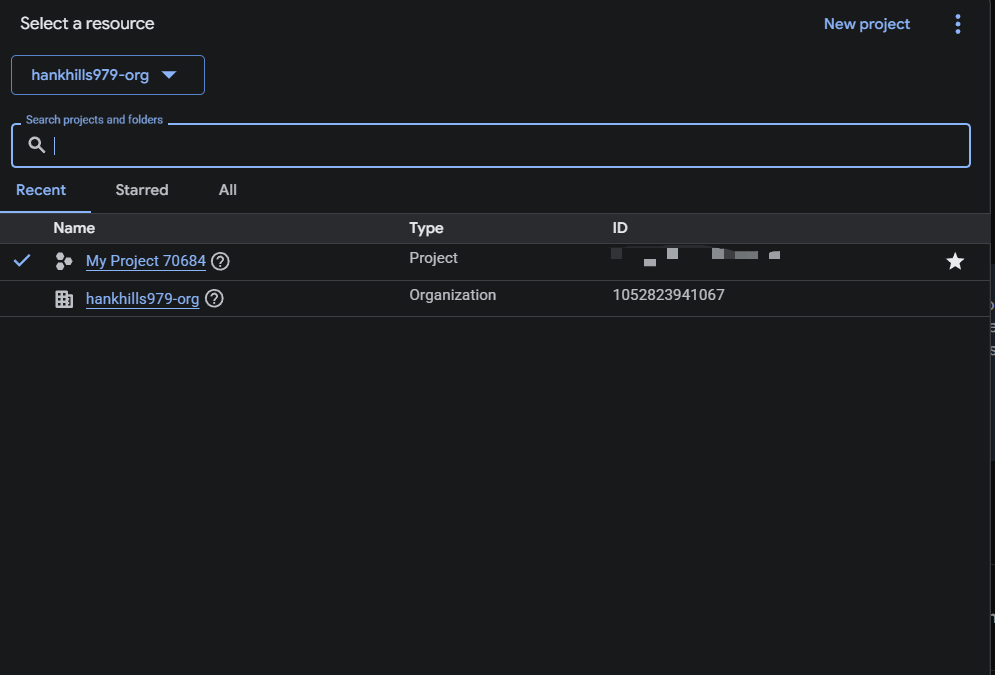Open the hankhills979-org organization link
This screenshot has height=675, width=995.
[x=143, y=299]
